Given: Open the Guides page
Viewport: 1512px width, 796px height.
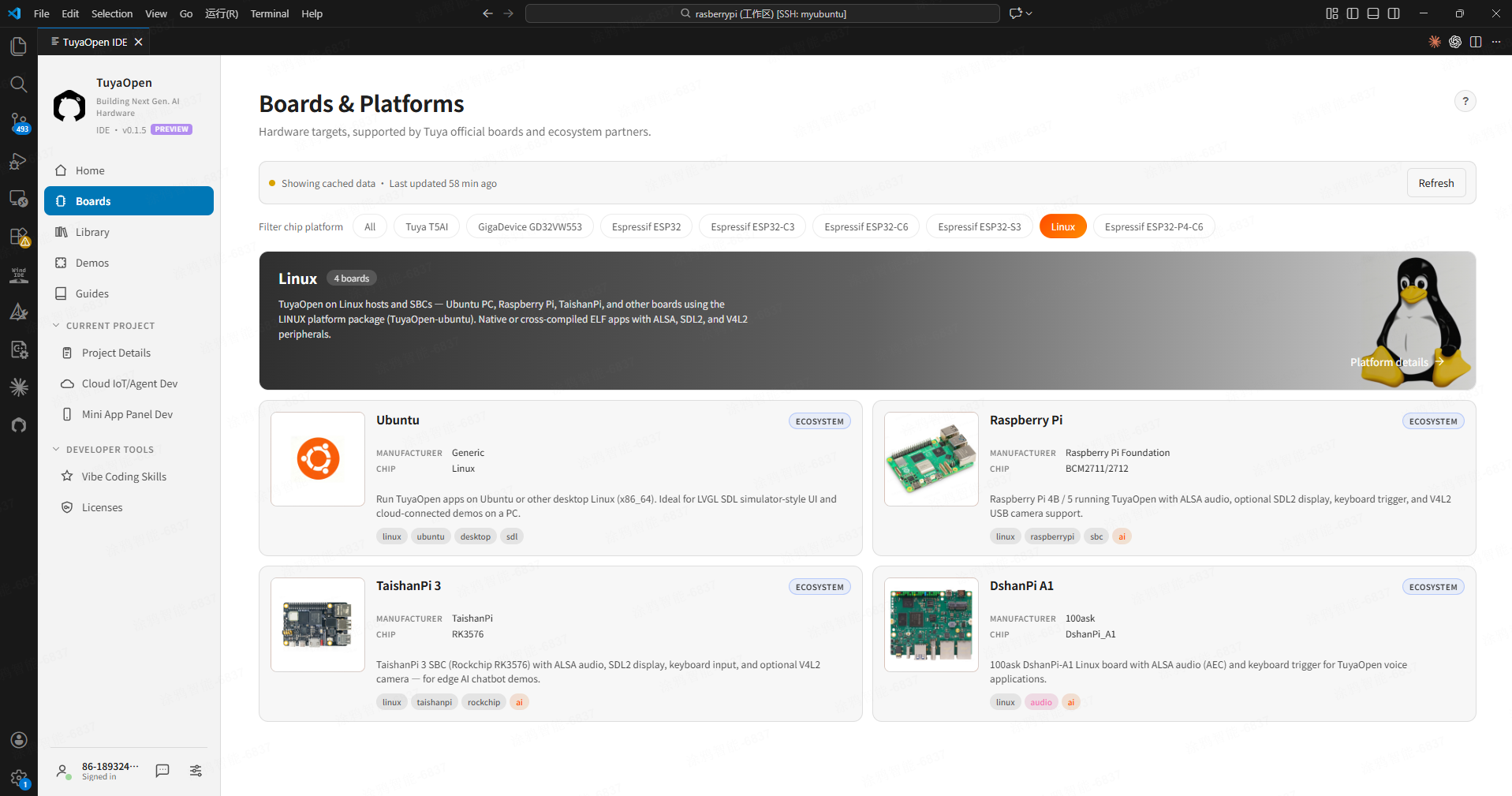Looking at the screenshot, I should click(x=129, y=293).
